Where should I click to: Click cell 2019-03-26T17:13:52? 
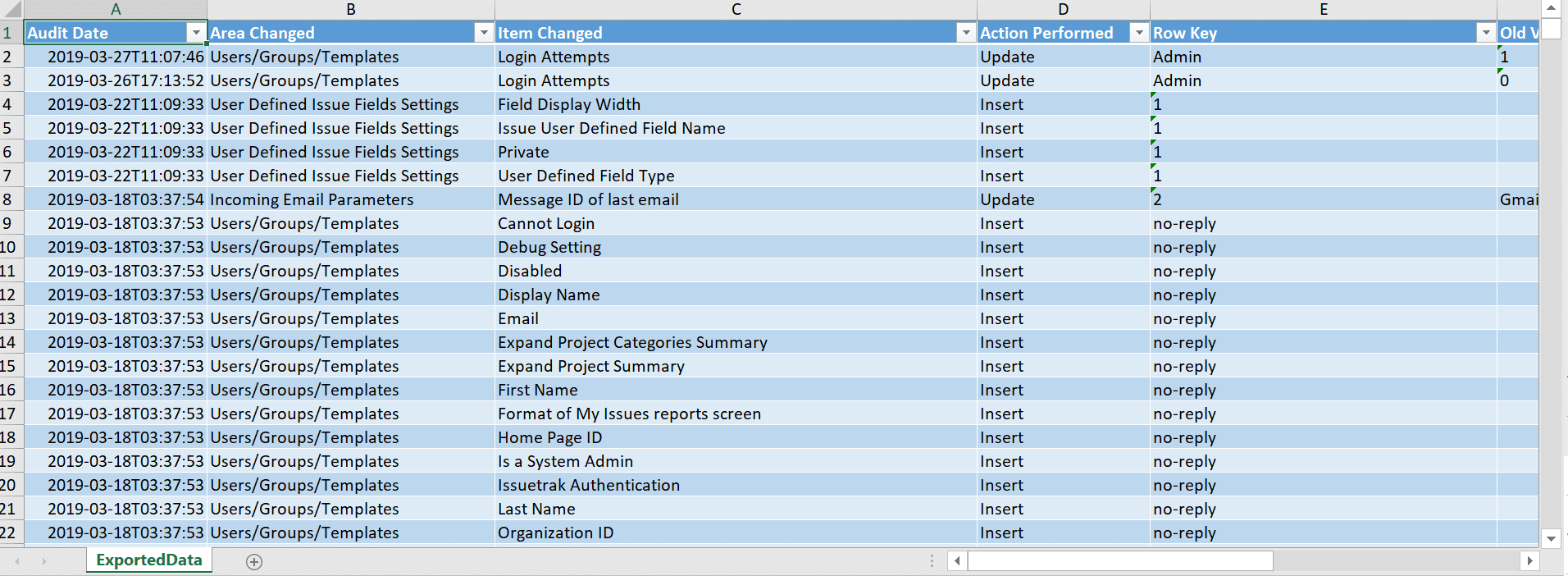coord(116,80)
